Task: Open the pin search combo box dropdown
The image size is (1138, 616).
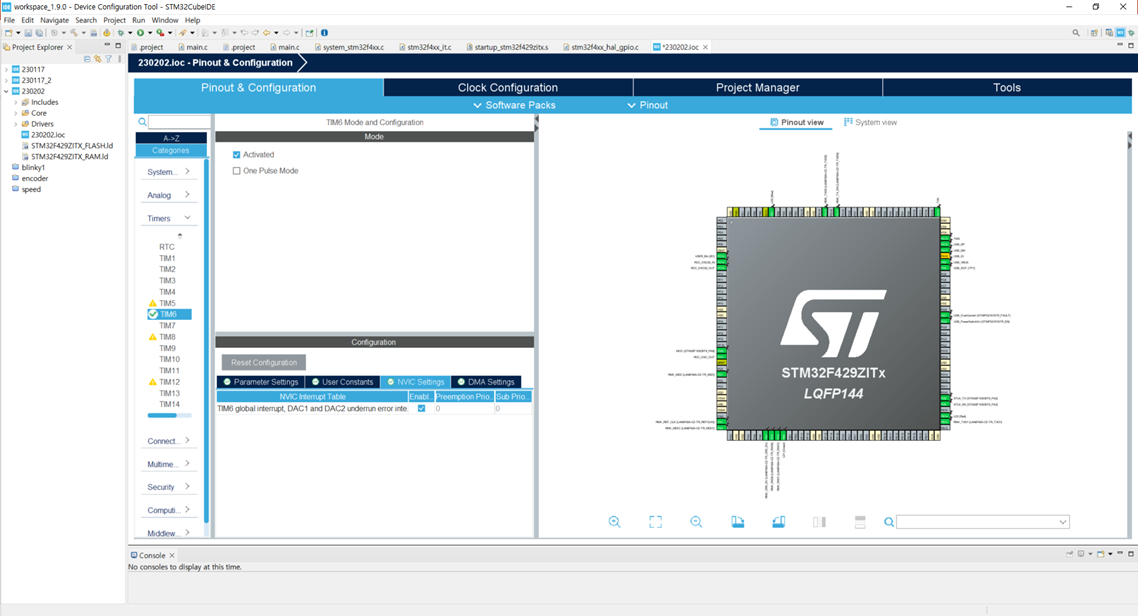Action: click(1063, 522)
